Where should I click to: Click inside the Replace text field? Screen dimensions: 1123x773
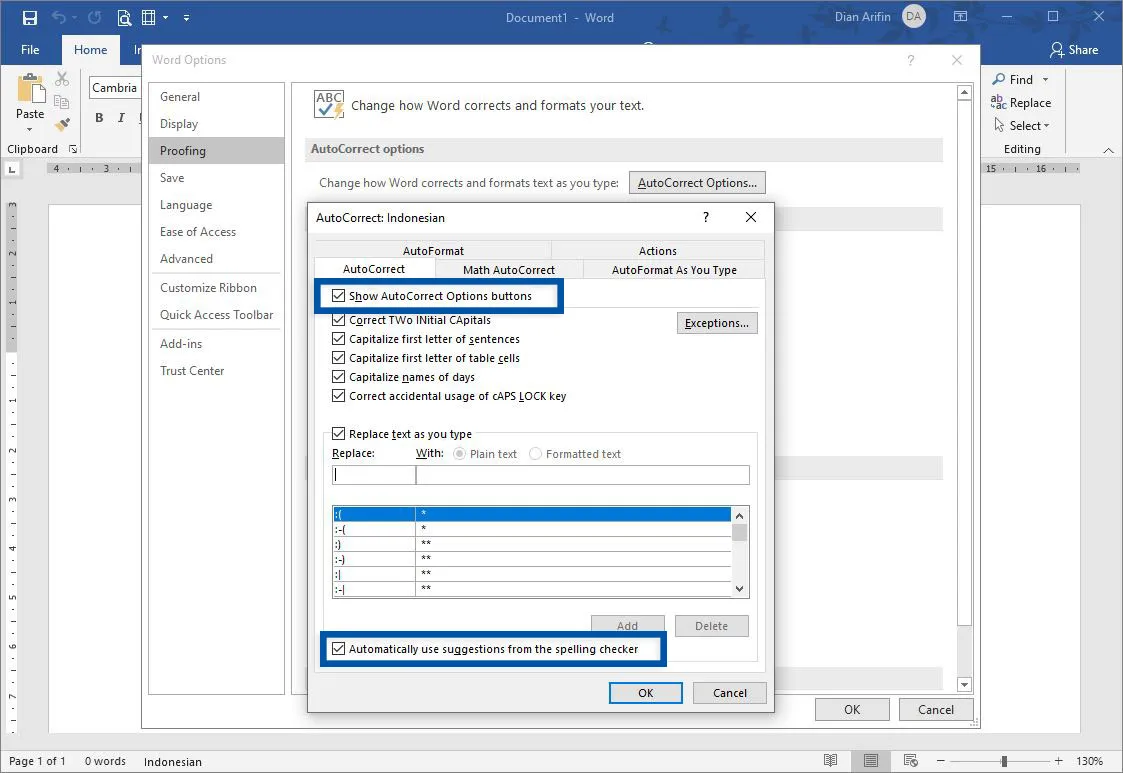coord(373,474)
